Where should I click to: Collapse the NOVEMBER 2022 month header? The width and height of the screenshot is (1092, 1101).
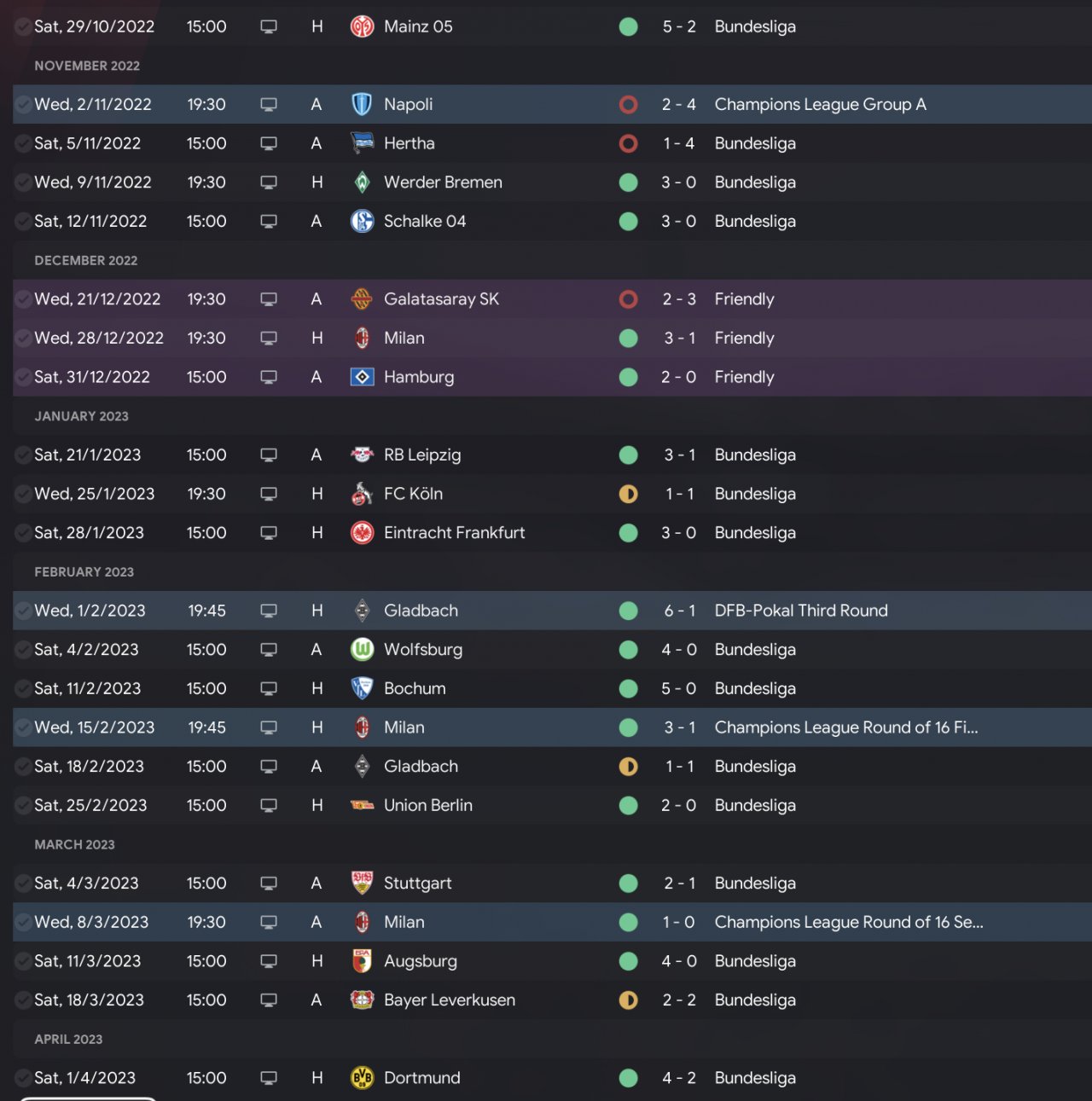87,66
